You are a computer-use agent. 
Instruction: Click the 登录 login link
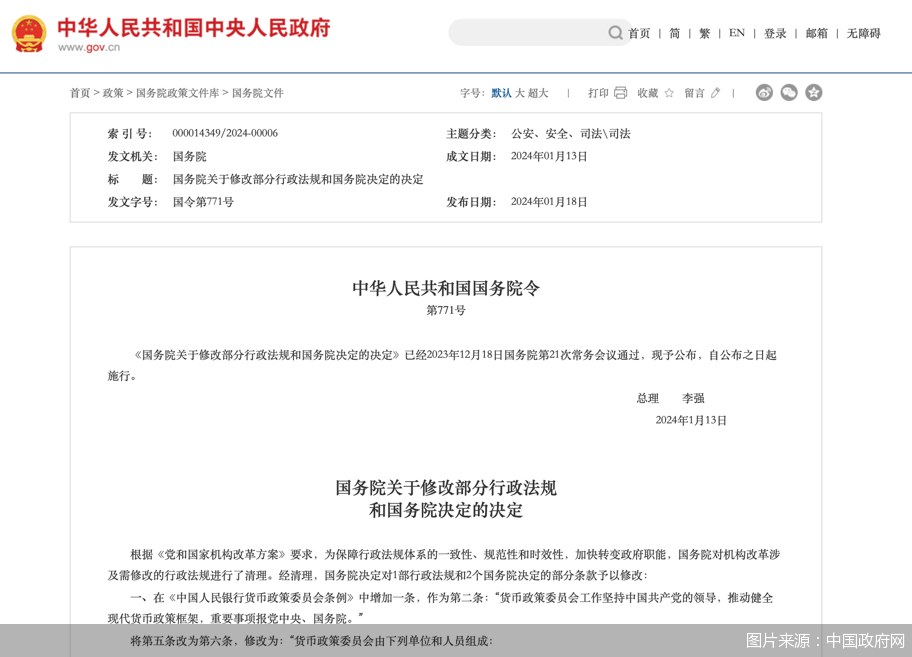(x=775, y=33)
